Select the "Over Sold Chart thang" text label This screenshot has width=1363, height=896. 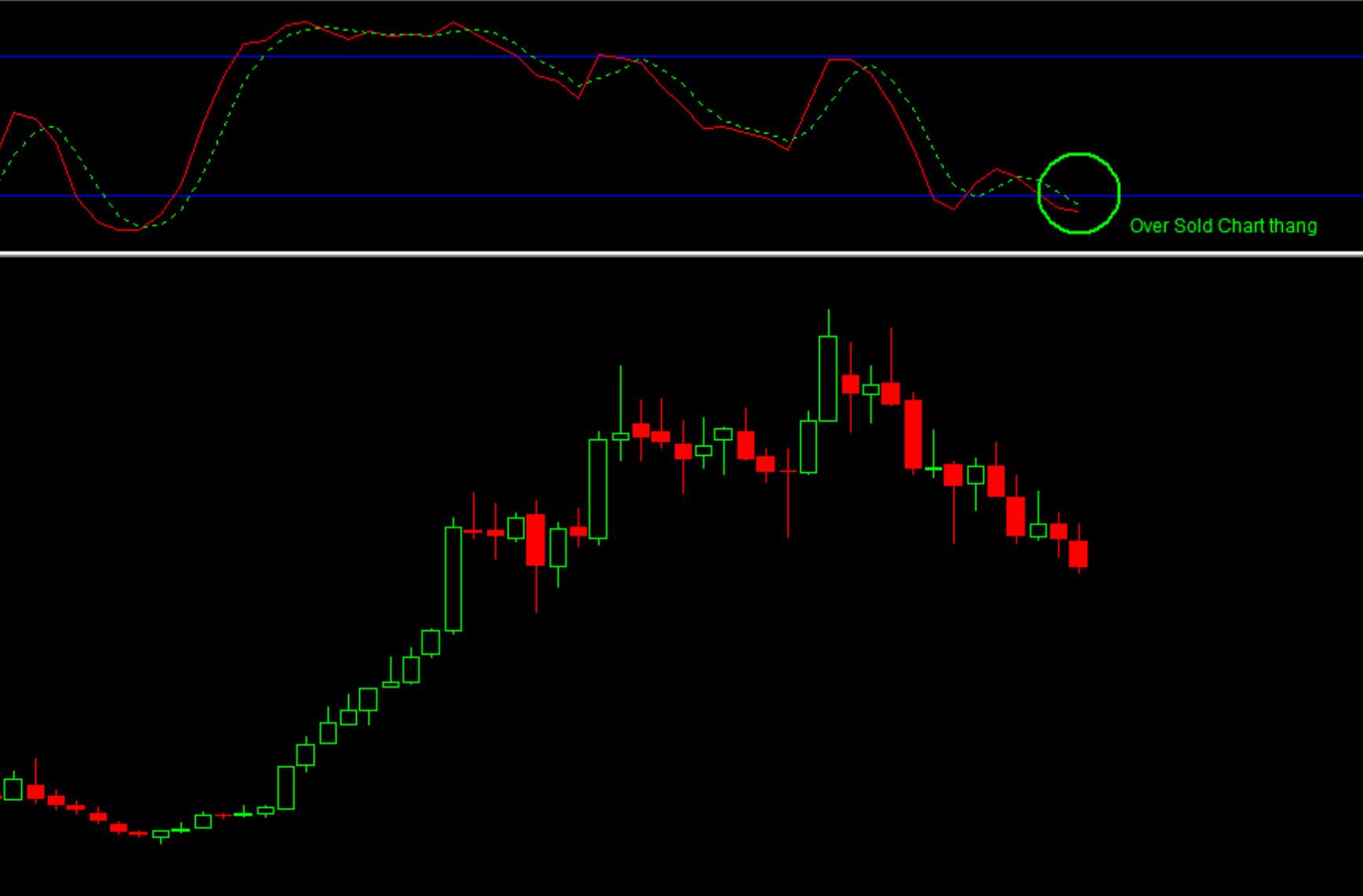tap(1223, 226)
